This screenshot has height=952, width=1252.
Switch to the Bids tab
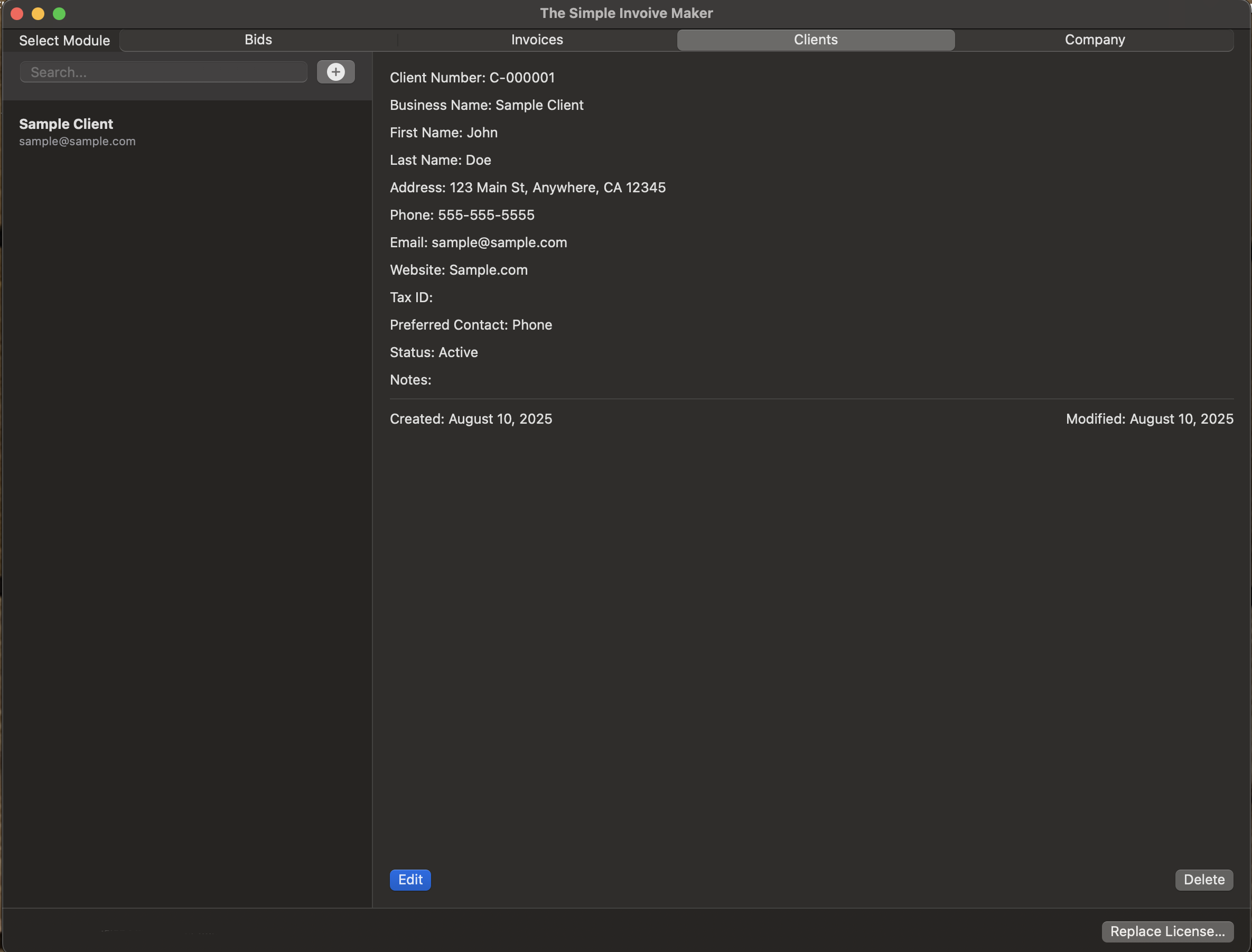[258, 40]
